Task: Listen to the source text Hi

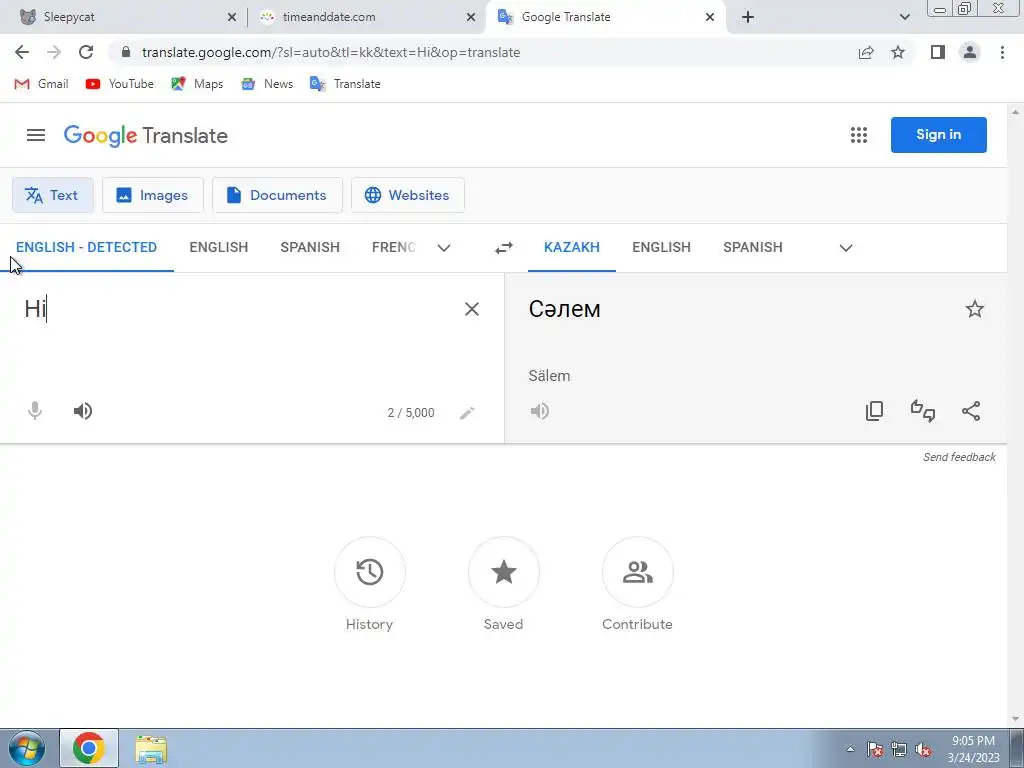Action: point(83,411)
